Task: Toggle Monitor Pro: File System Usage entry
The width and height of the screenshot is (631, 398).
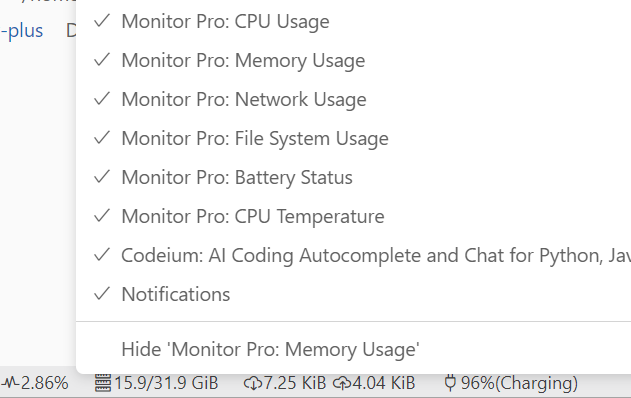Action: coord(353,138)
